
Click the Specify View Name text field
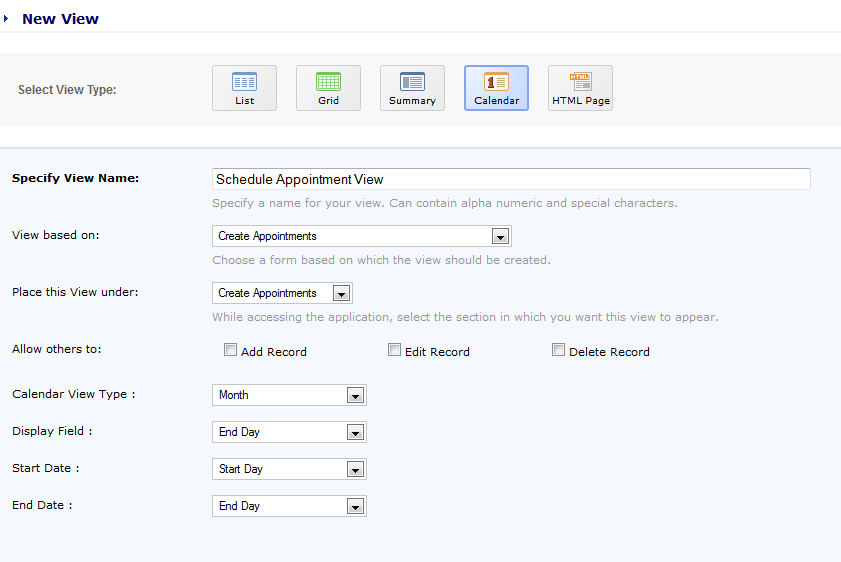pyautogui.click(x=511, y=179)
